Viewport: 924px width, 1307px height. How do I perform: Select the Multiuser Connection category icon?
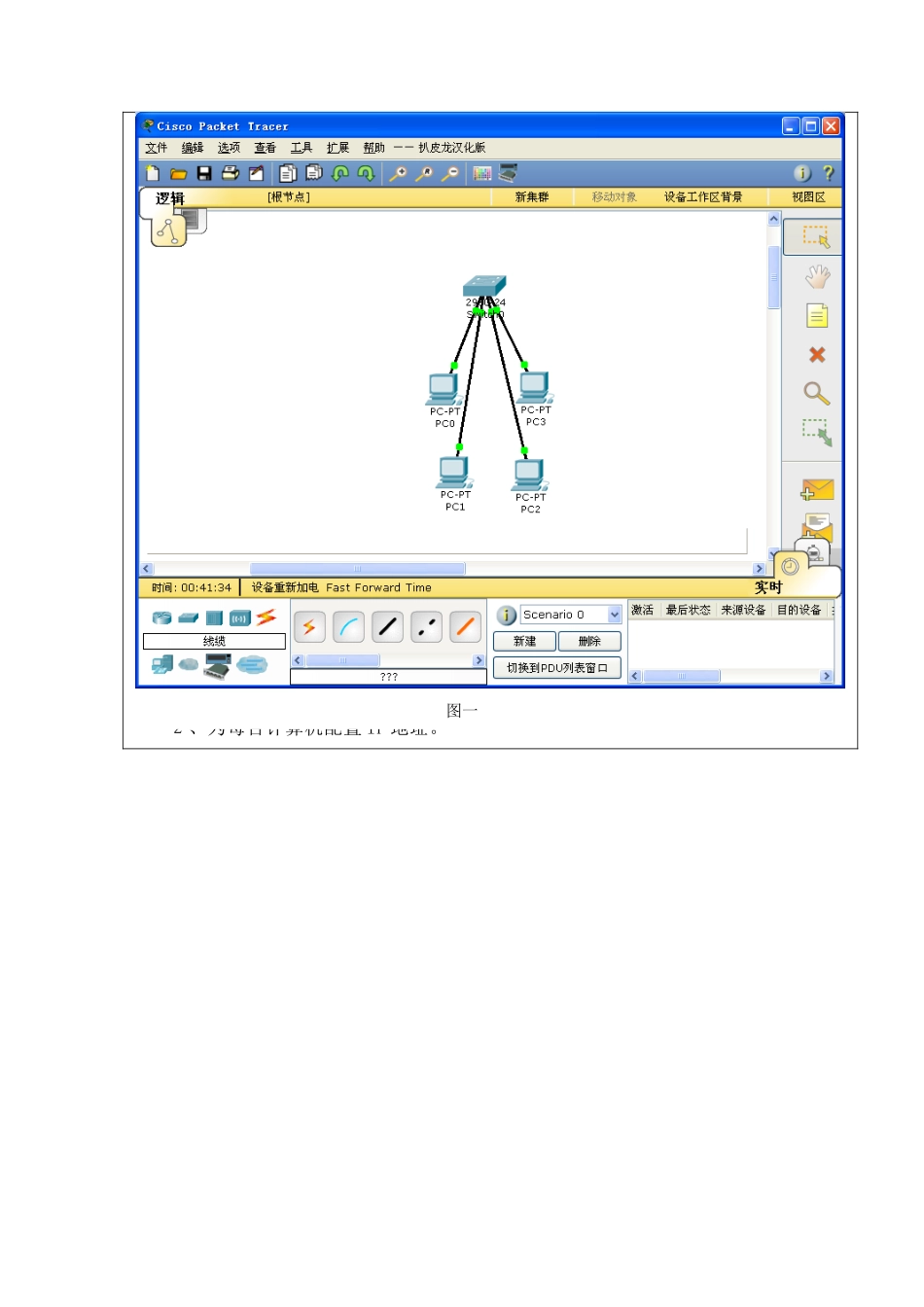[x=252, y=664]
